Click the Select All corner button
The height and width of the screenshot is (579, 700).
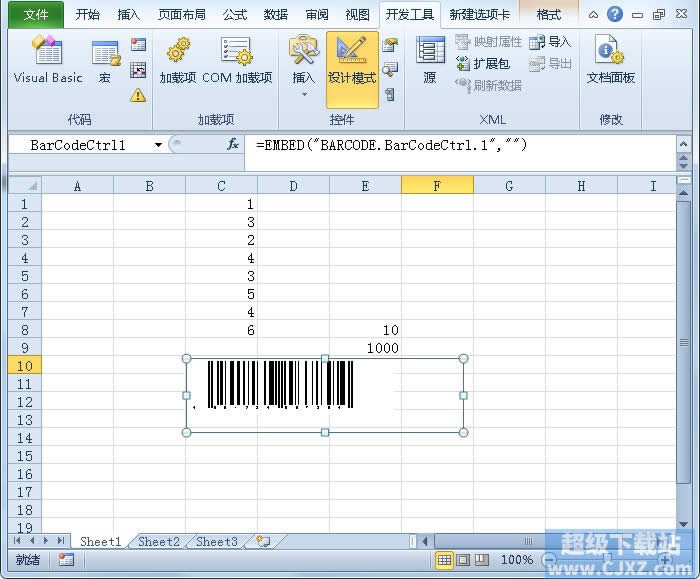[x=25, y=185]
